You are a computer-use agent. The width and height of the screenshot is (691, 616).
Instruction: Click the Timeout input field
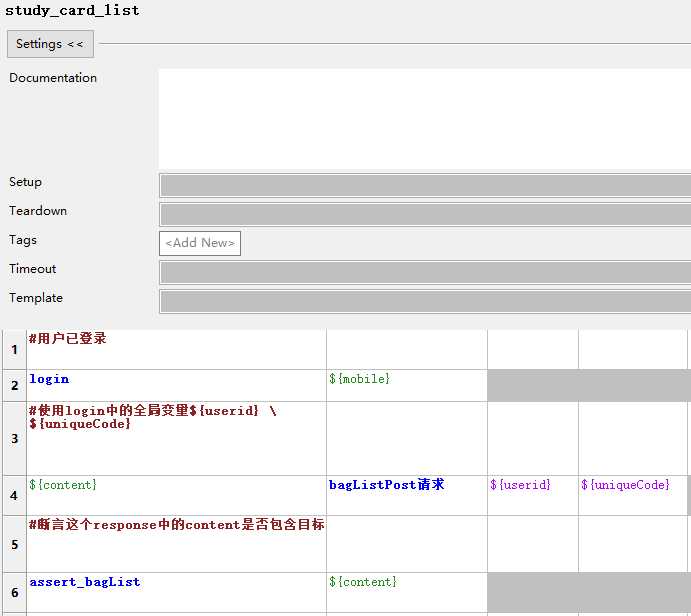point(425,272)
